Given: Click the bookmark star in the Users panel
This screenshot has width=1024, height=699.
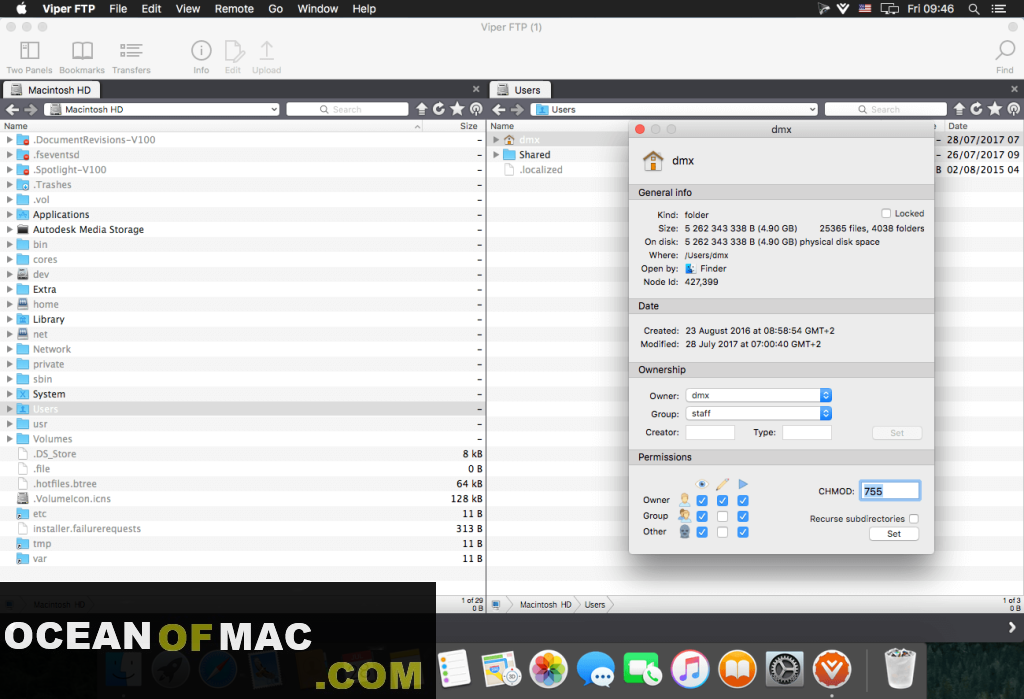Looking at the screenshot, I should [995, 109].
